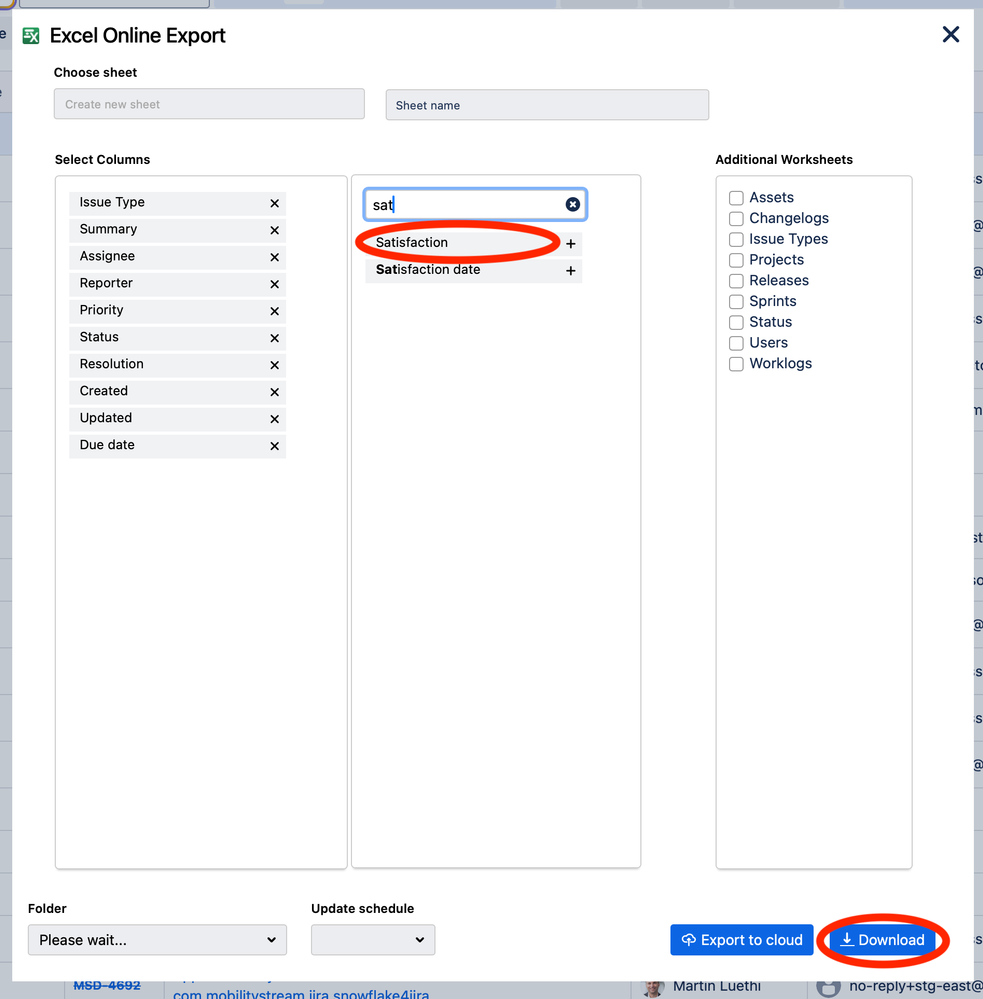Click Martin Luethi in background issue list
This screenshot has width=983, height=999.
click(717, 986)
